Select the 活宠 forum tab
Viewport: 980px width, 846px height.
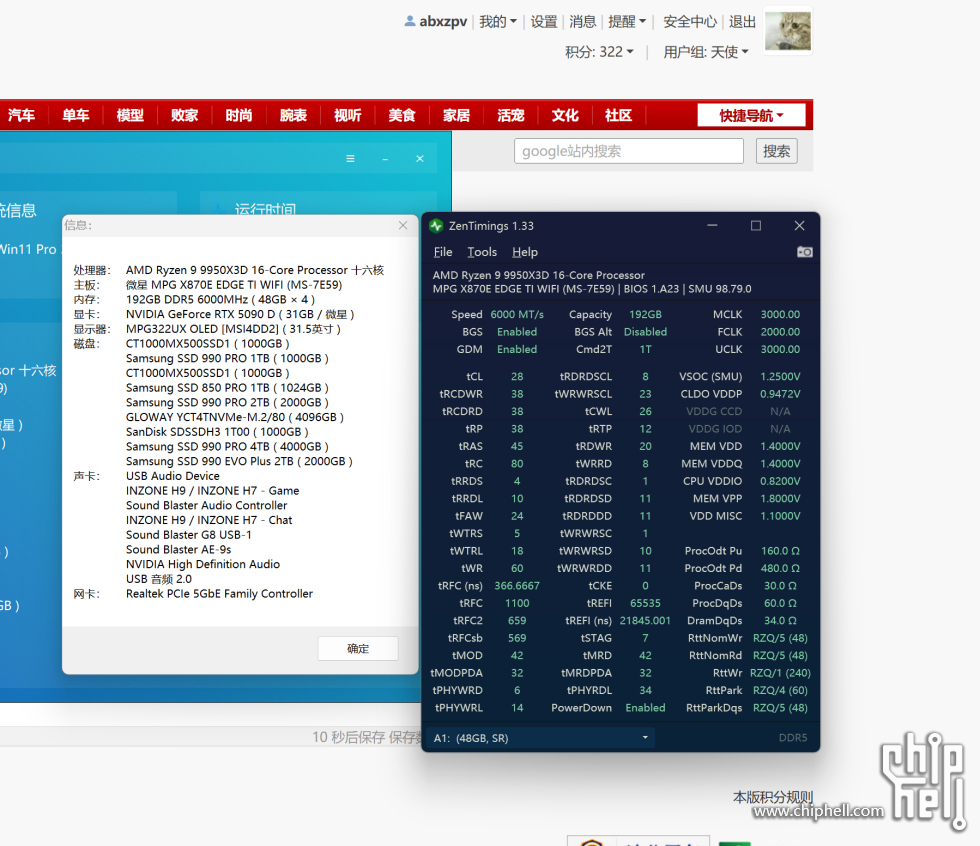[x=511, y=115]
